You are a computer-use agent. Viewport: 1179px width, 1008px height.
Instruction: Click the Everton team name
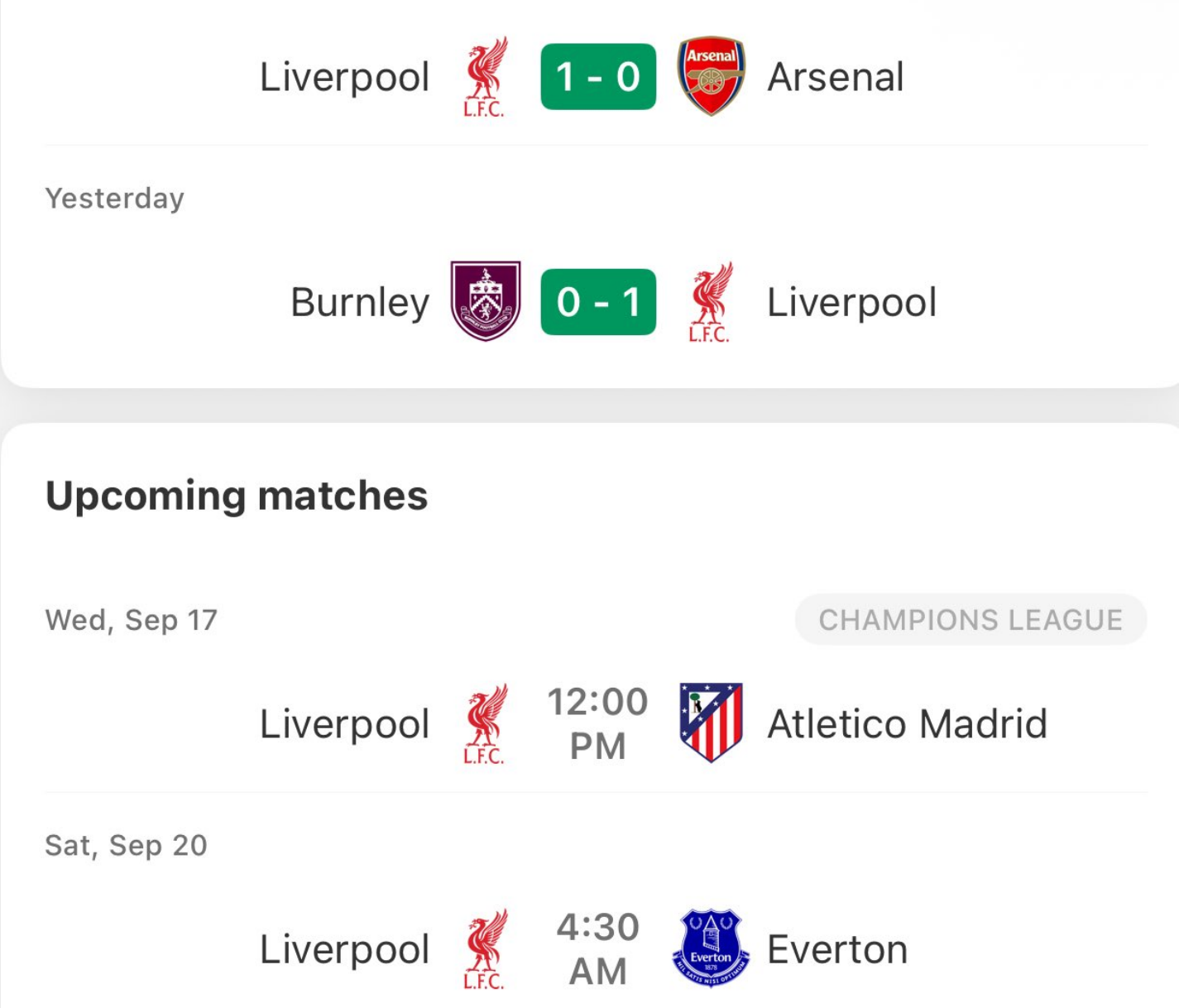click(x=837, y=949)
